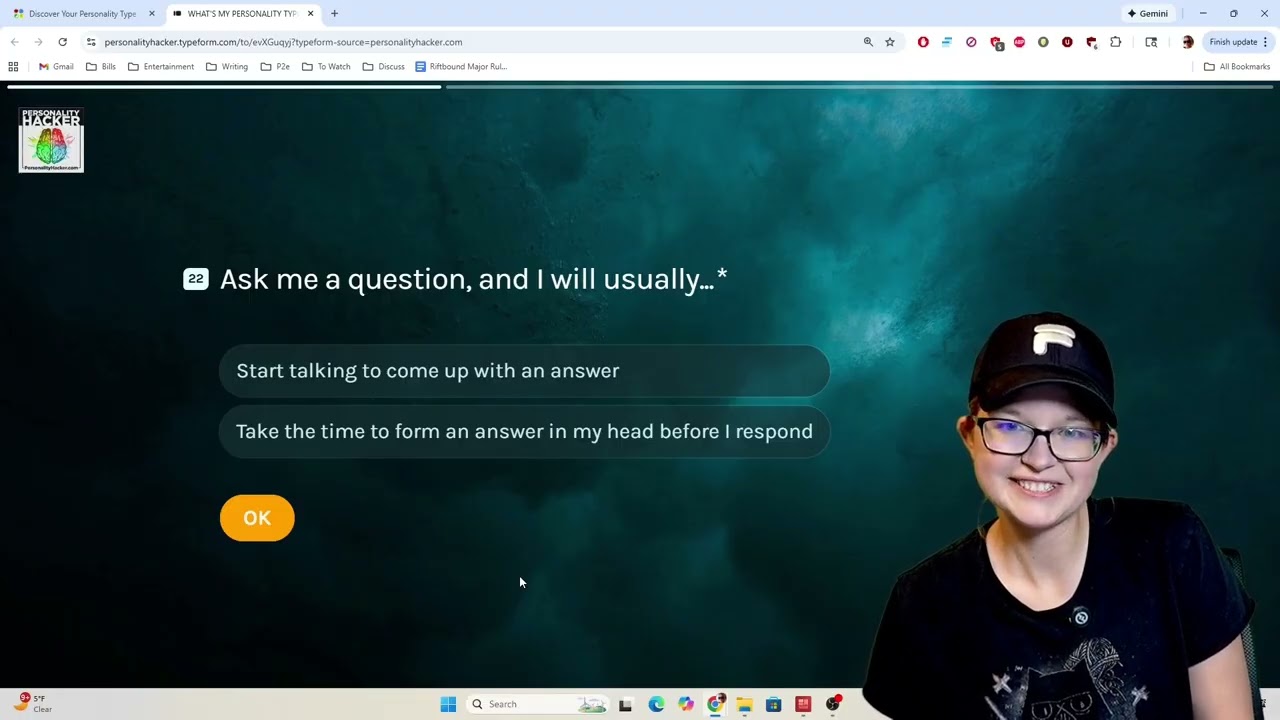The width and height of the screenshot is (1280, 720).
Task: Open Copilot from the taskbar
Action: pos(686,704)
